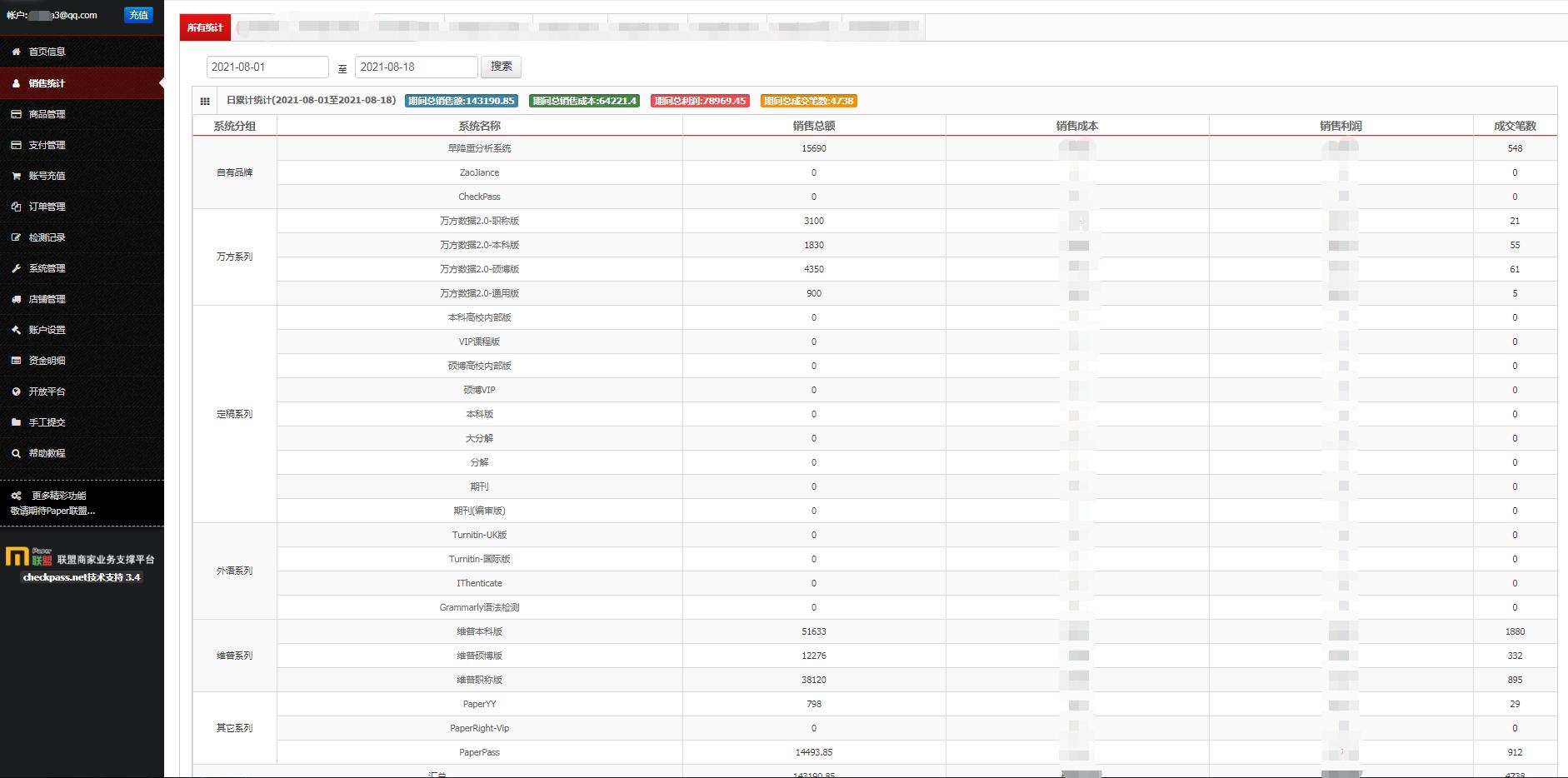Click the Turnitin-国际版 row name
This screenshot has height=778, width=1568.
pos(480,559)
